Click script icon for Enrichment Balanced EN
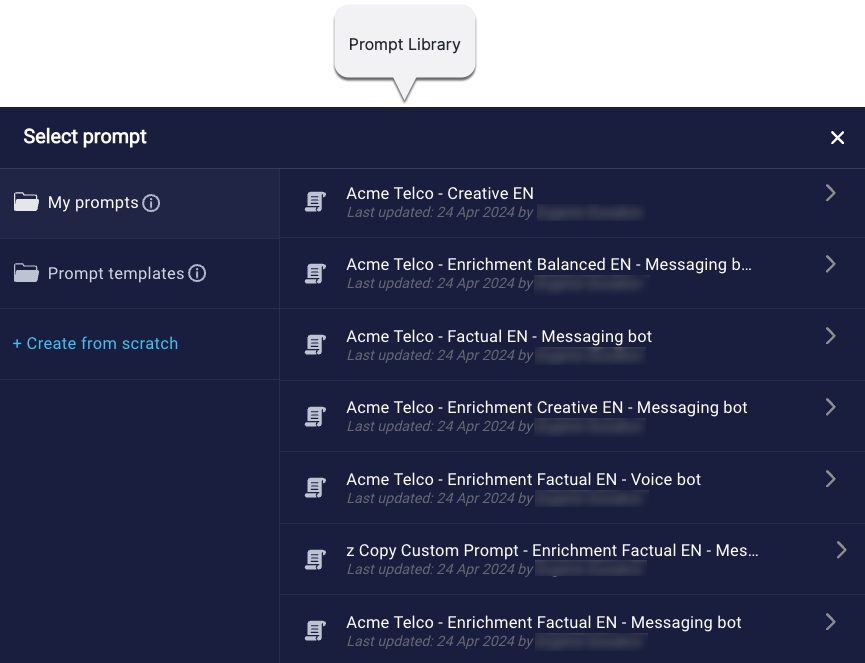865x663 pixels. click(316, 273)
